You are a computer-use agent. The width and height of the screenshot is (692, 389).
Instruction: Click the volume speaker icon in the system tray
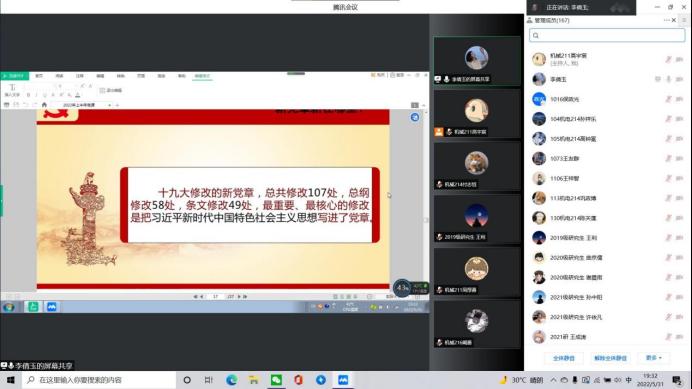(617, 380)
